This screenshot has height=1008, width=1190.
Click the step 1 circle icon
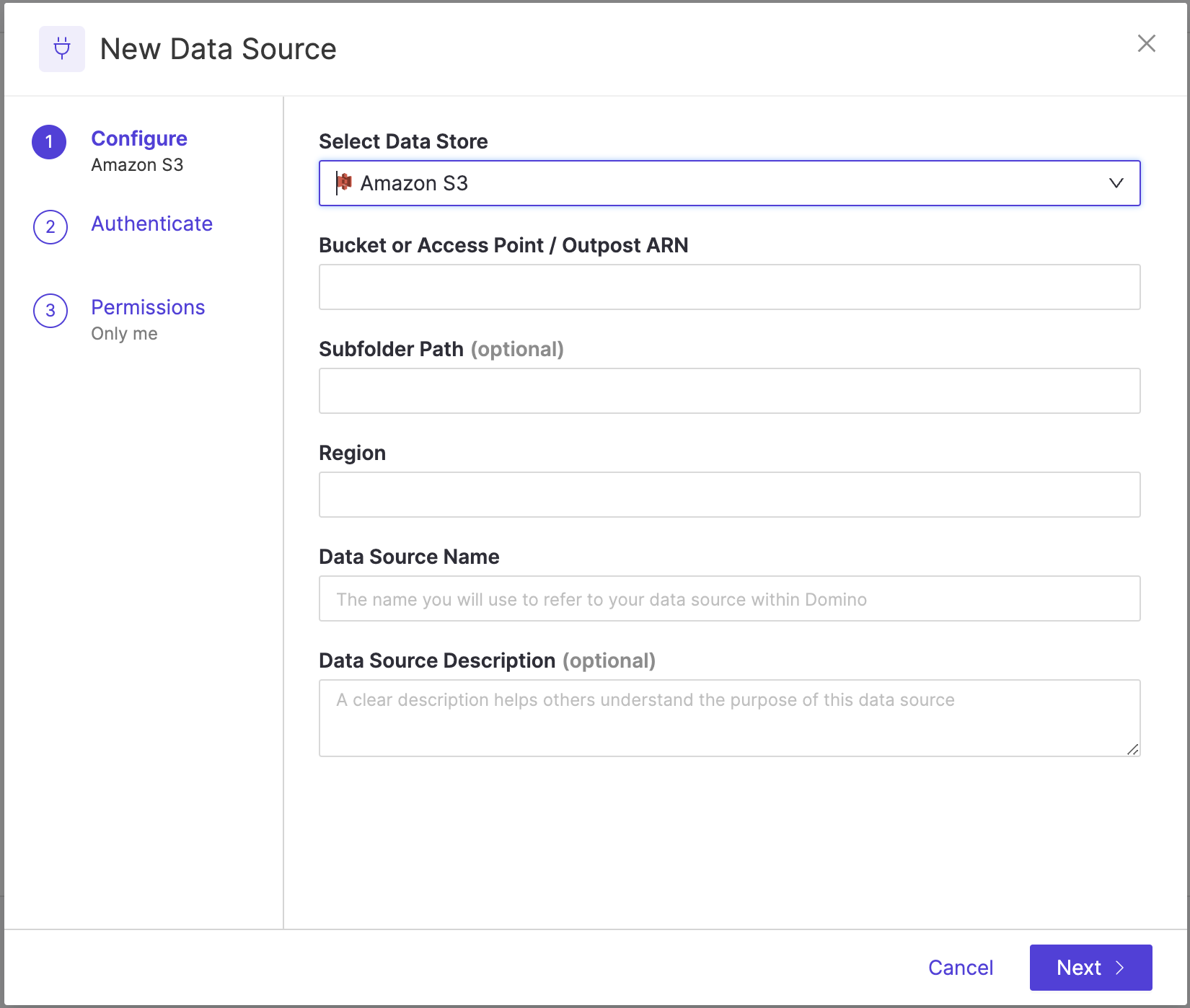pos(49,142)
